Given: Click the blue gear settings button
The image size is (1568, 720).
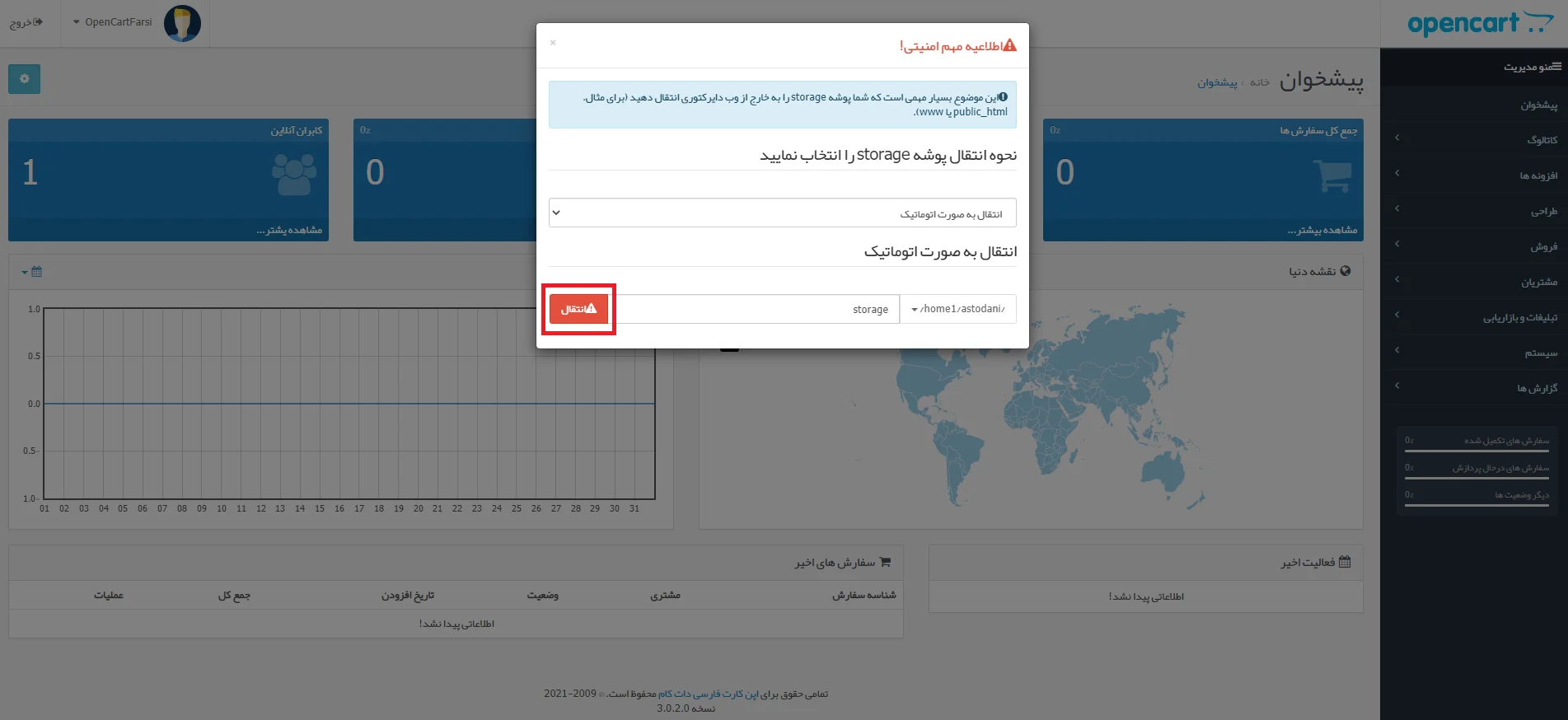Looking at the screenshot, I should tap(24, 79).
